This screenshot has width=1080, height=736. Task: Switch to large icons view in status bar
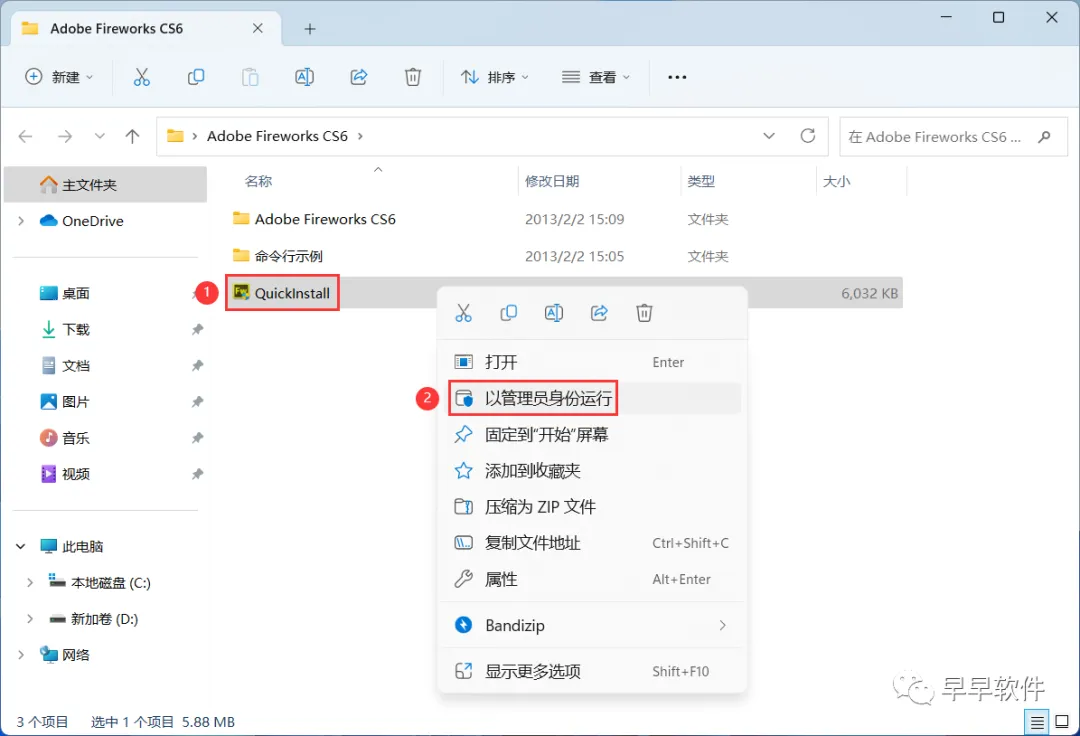pos(1062,722)
